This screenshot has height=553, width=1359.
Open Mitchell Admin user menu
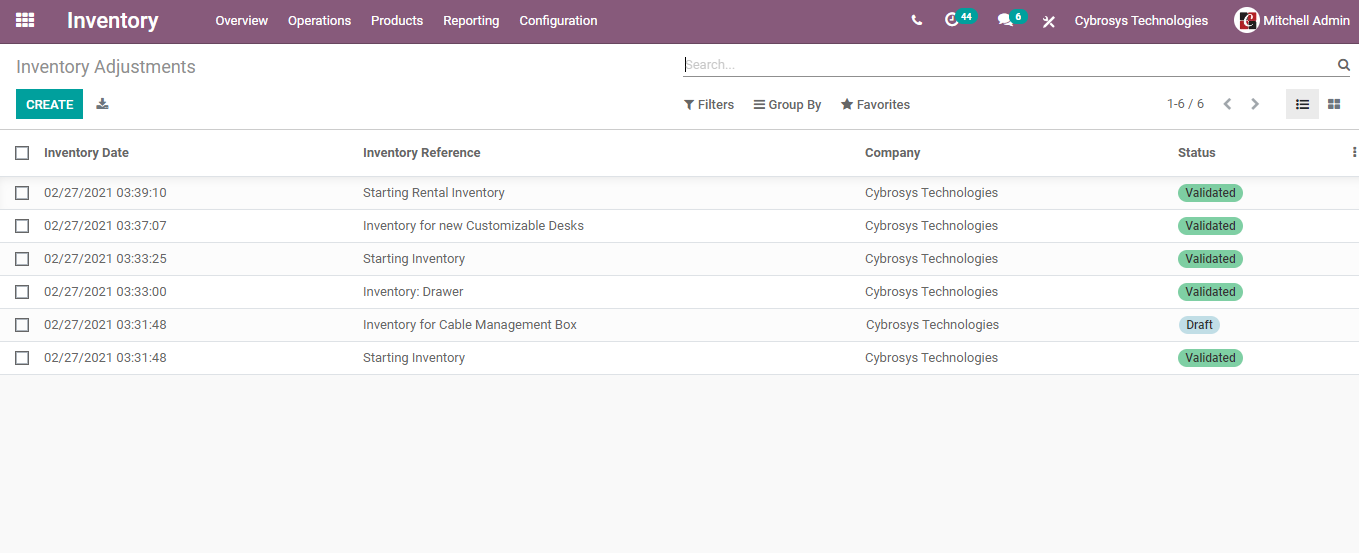[x=1292, y=21]
